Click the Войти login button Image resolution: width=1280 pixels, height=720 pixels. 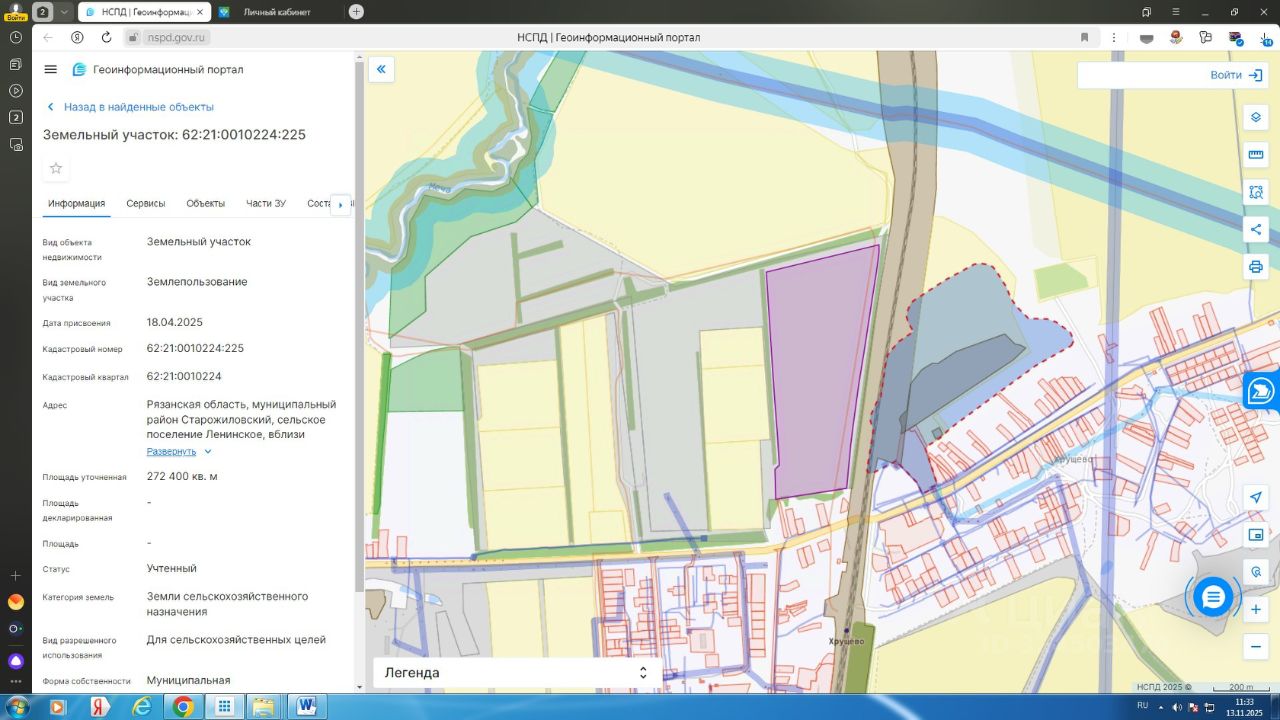click(x=1236, y=75)
